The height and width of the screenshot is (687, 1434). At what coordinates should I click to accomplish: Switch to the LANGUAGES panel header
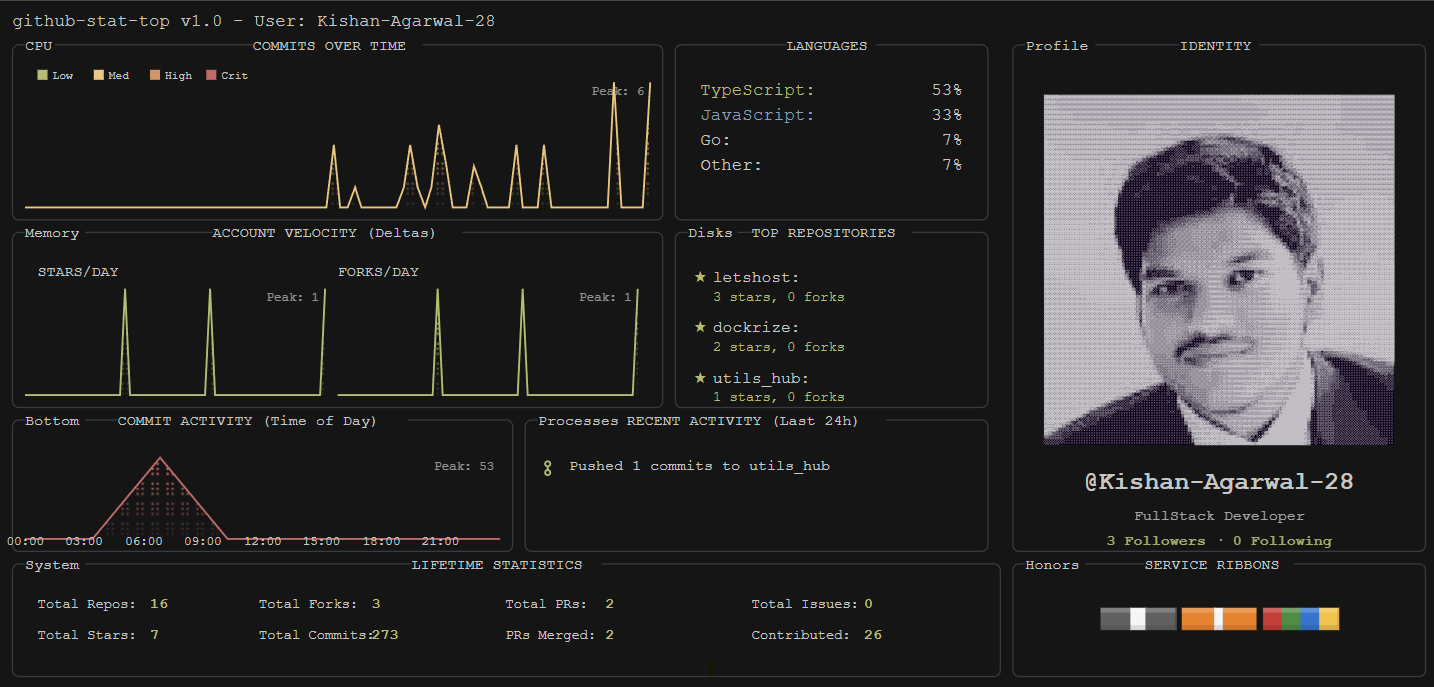827,46
